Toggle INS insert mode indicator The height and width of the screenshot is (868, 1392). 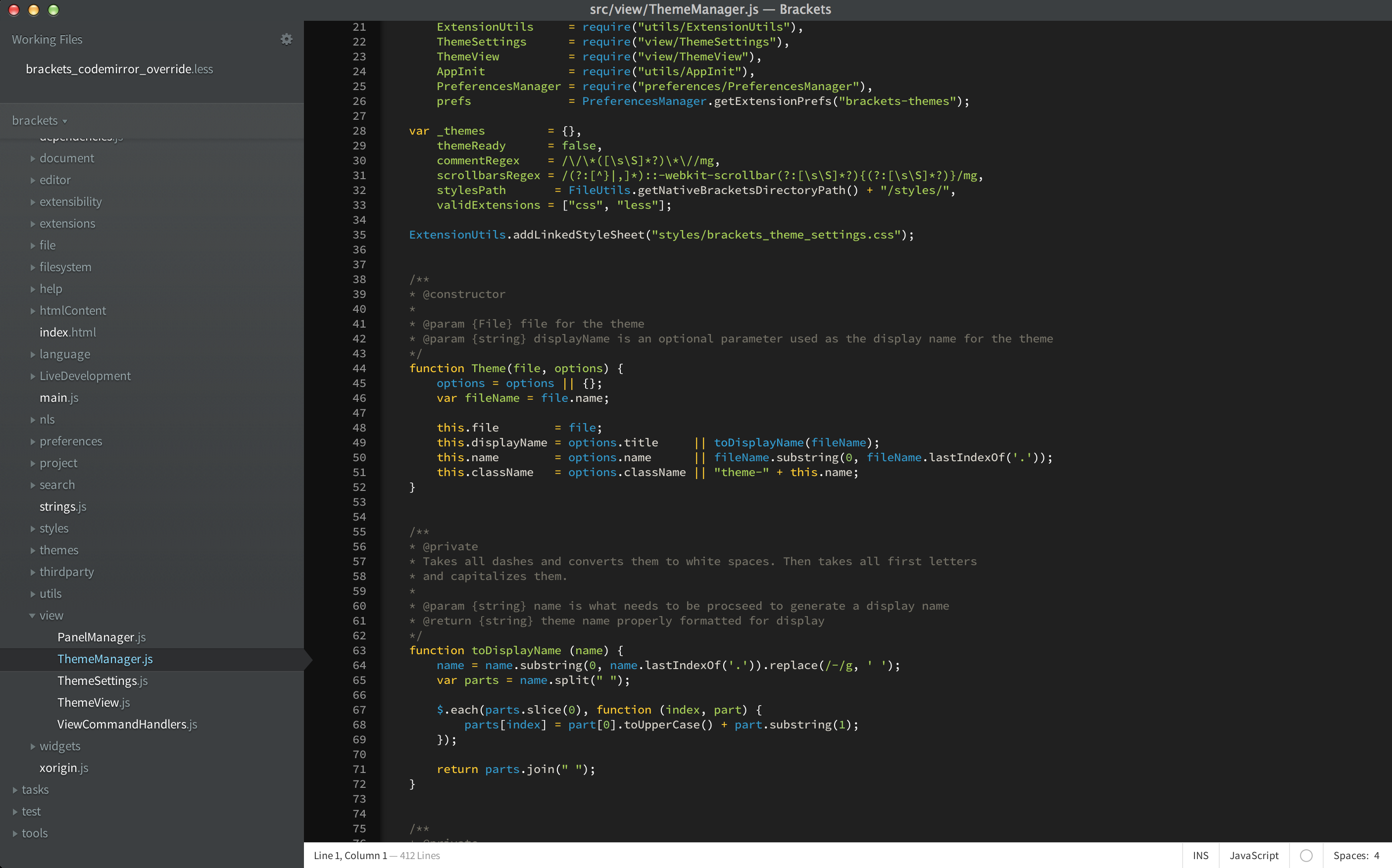(1200, 855)
